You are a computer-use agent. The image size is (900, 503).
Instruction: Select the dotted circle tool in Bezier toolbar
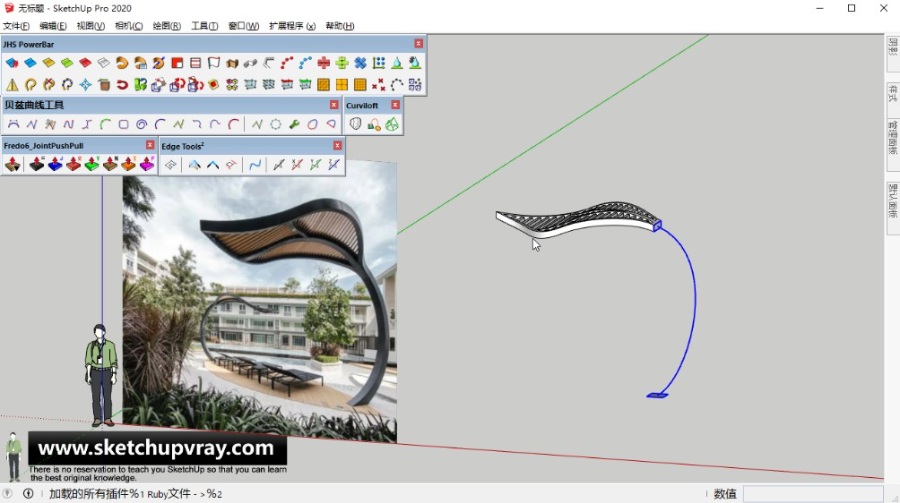pyautogui.click(x=276, y=124)
